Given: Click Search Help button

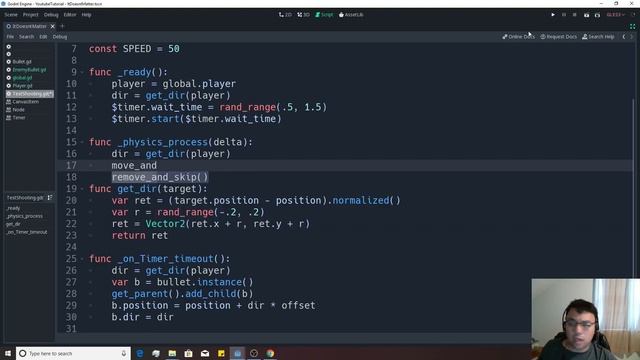Looking at the screenshot, I should point(598,37).
